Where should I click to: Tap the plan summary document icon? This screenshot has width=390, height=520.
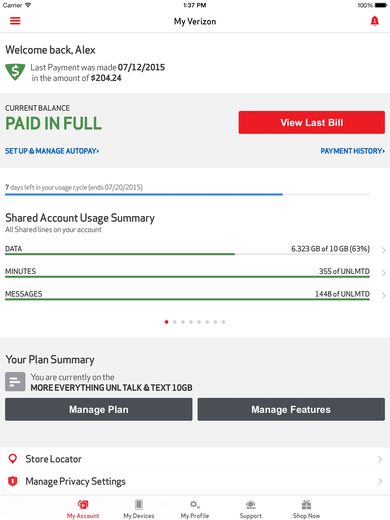click(15, 382)
